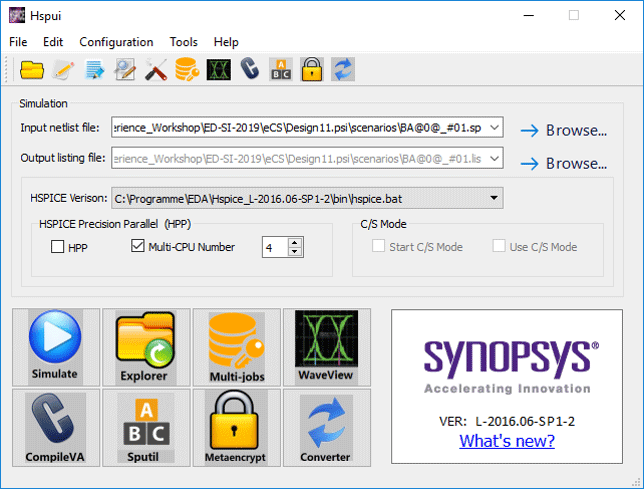644x489 pixels.
Task: Open the HSPICE Version dropdown
Action: pos(307,198)
